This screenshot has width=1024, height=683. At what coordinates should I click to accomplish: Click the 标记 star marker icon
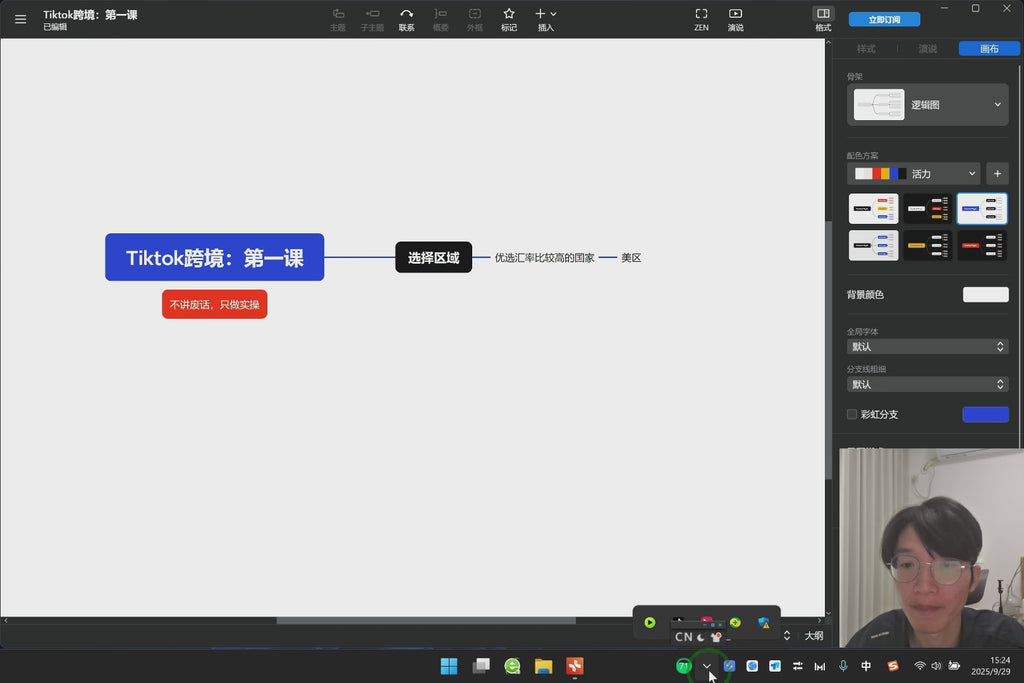[509, 14]
